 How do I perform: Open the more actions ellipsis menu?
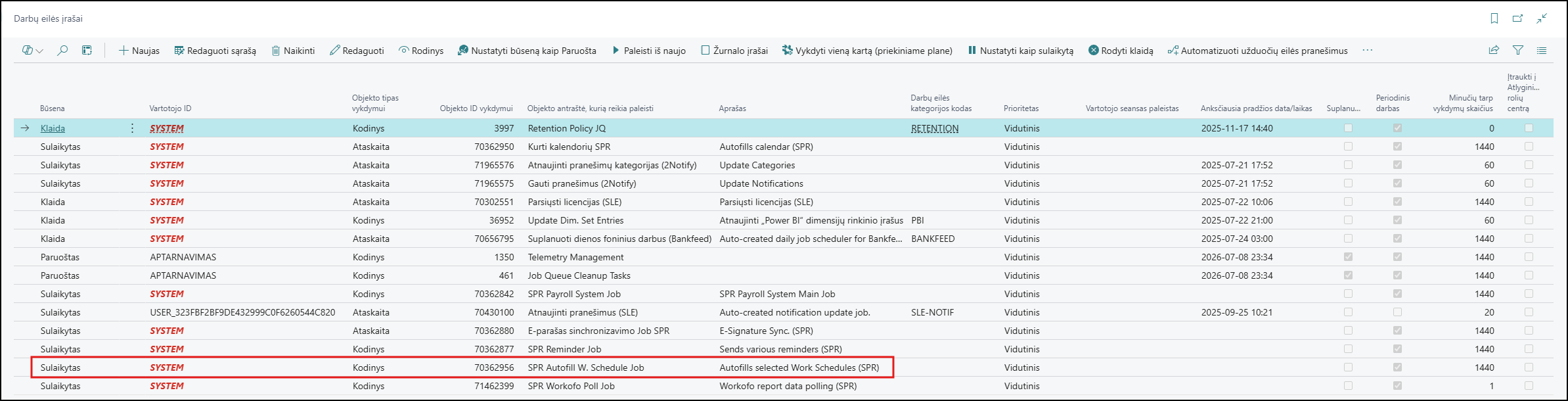tap(1368, 51)
